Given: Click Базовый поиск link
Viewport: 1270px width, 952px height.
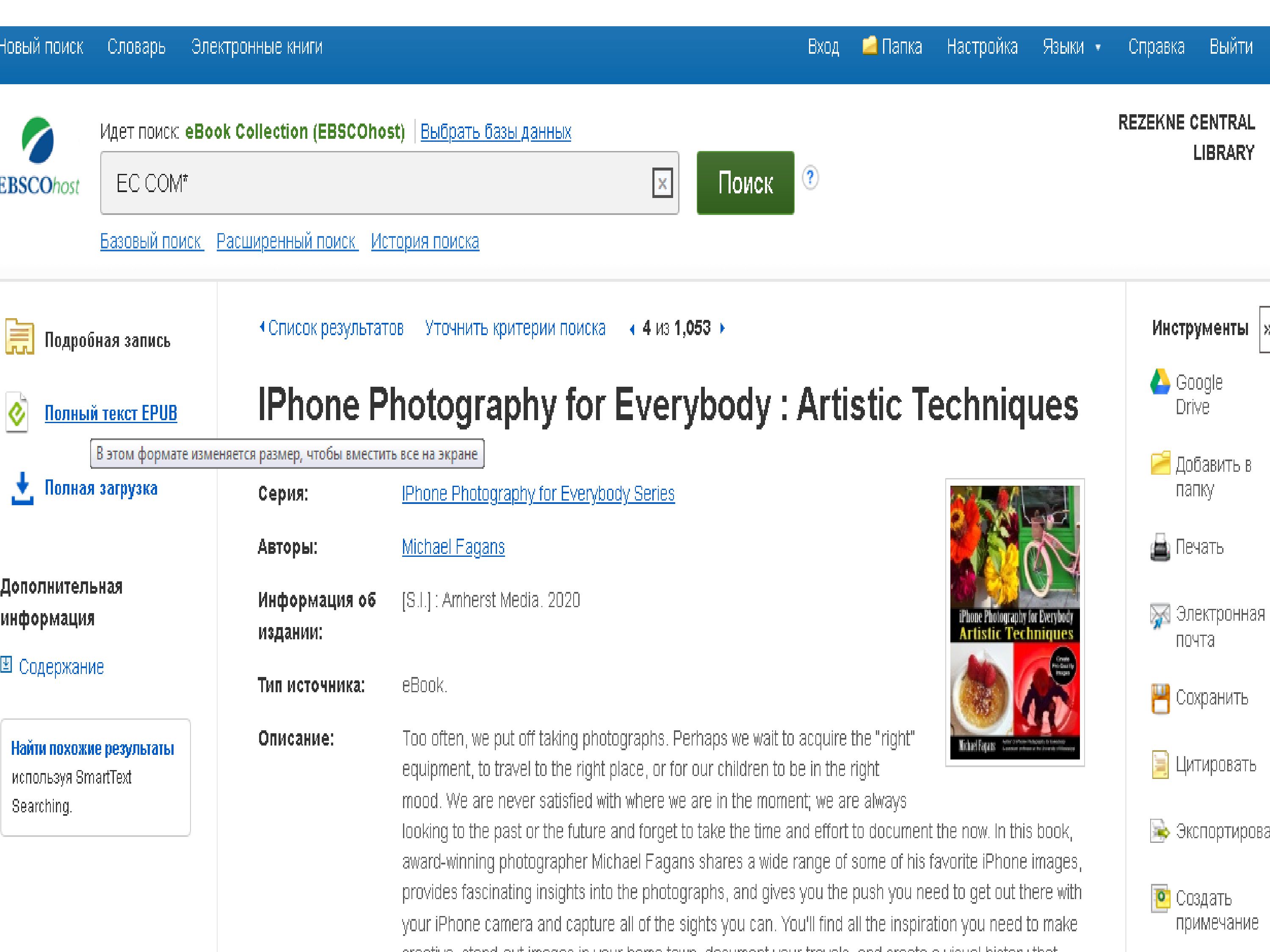Looking at the screenshot, I should coord(151,242).
